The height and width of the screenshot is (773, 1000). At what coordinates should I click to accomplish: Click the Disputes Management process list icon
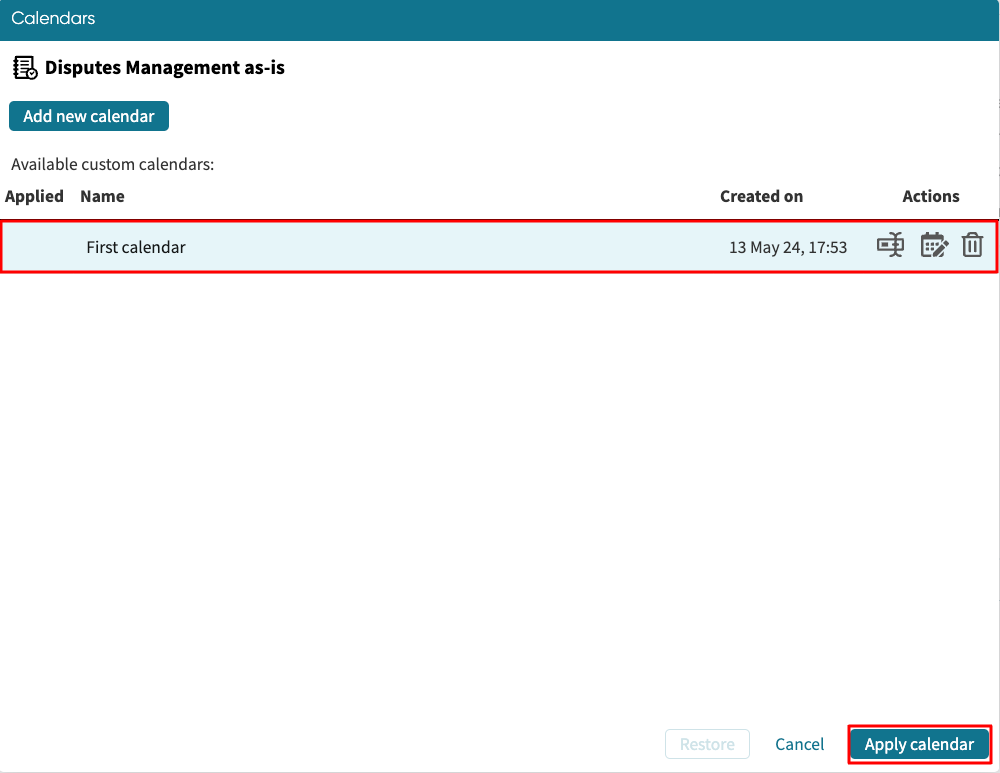tap(25, 67)
